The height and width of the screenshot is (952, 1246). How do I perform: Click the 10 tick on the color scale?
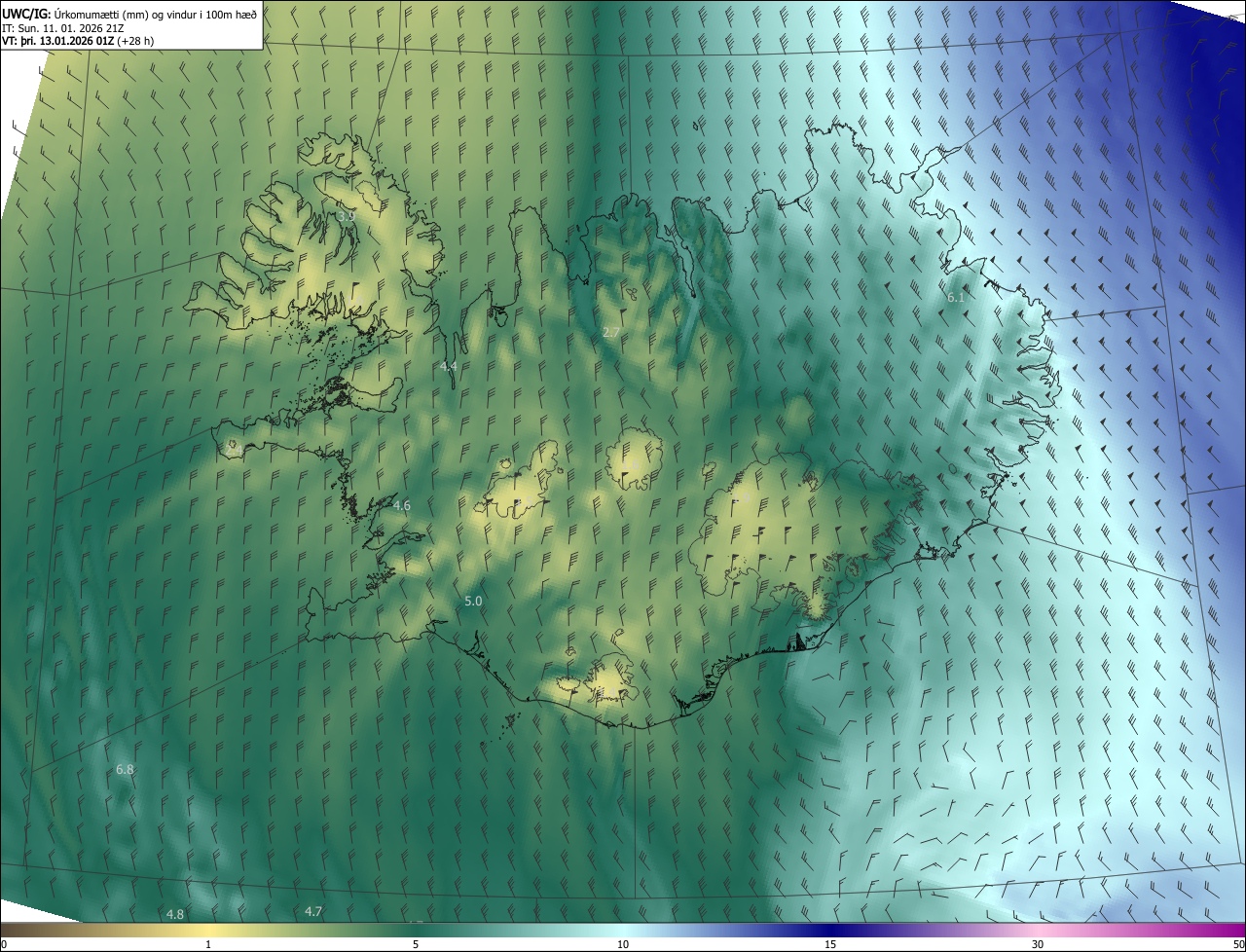[x=623, y=945]
